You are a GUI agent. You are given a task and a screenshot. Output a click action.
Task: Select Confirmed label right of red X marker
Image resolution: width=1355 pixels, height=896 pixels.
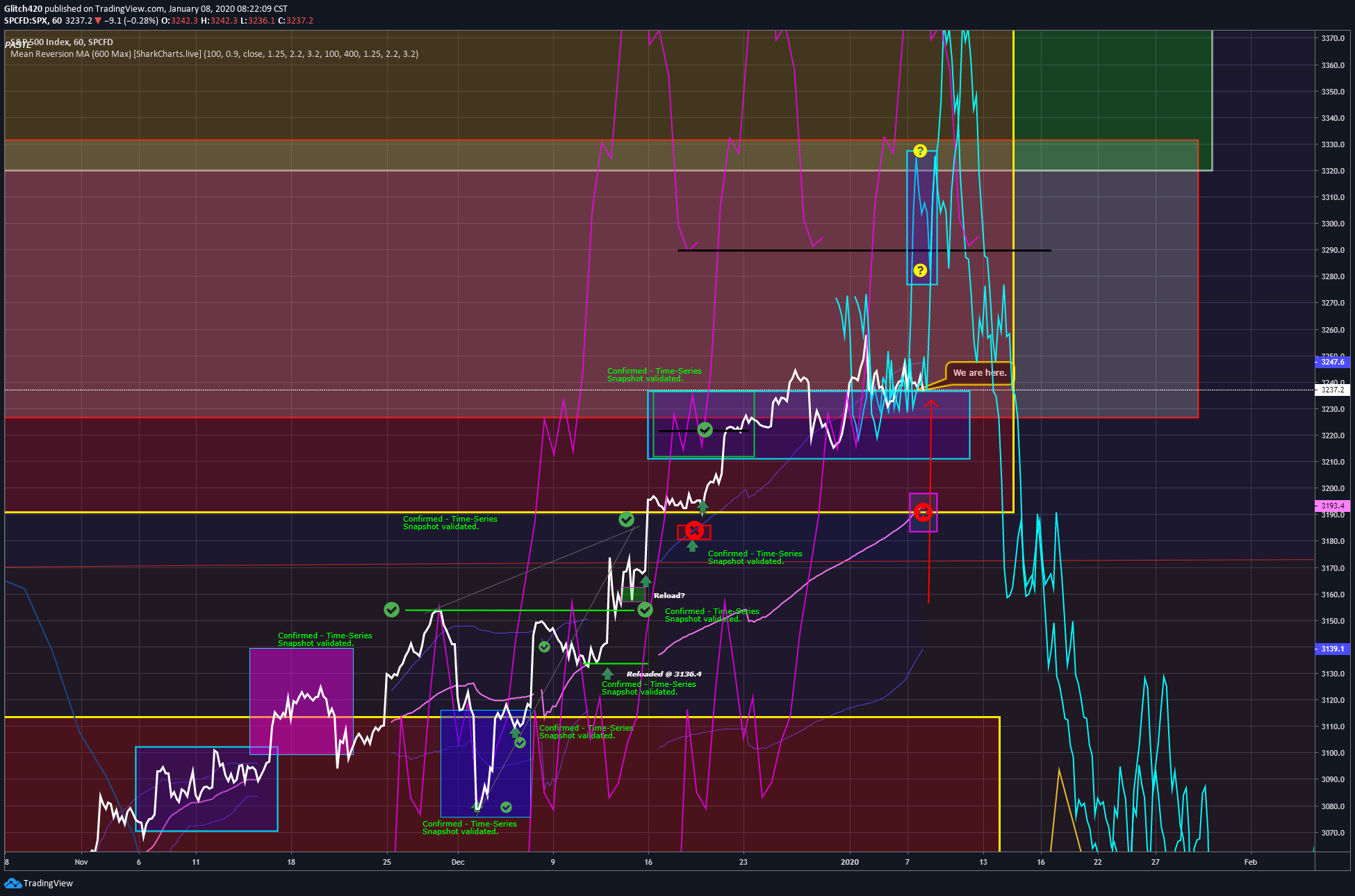755,558
